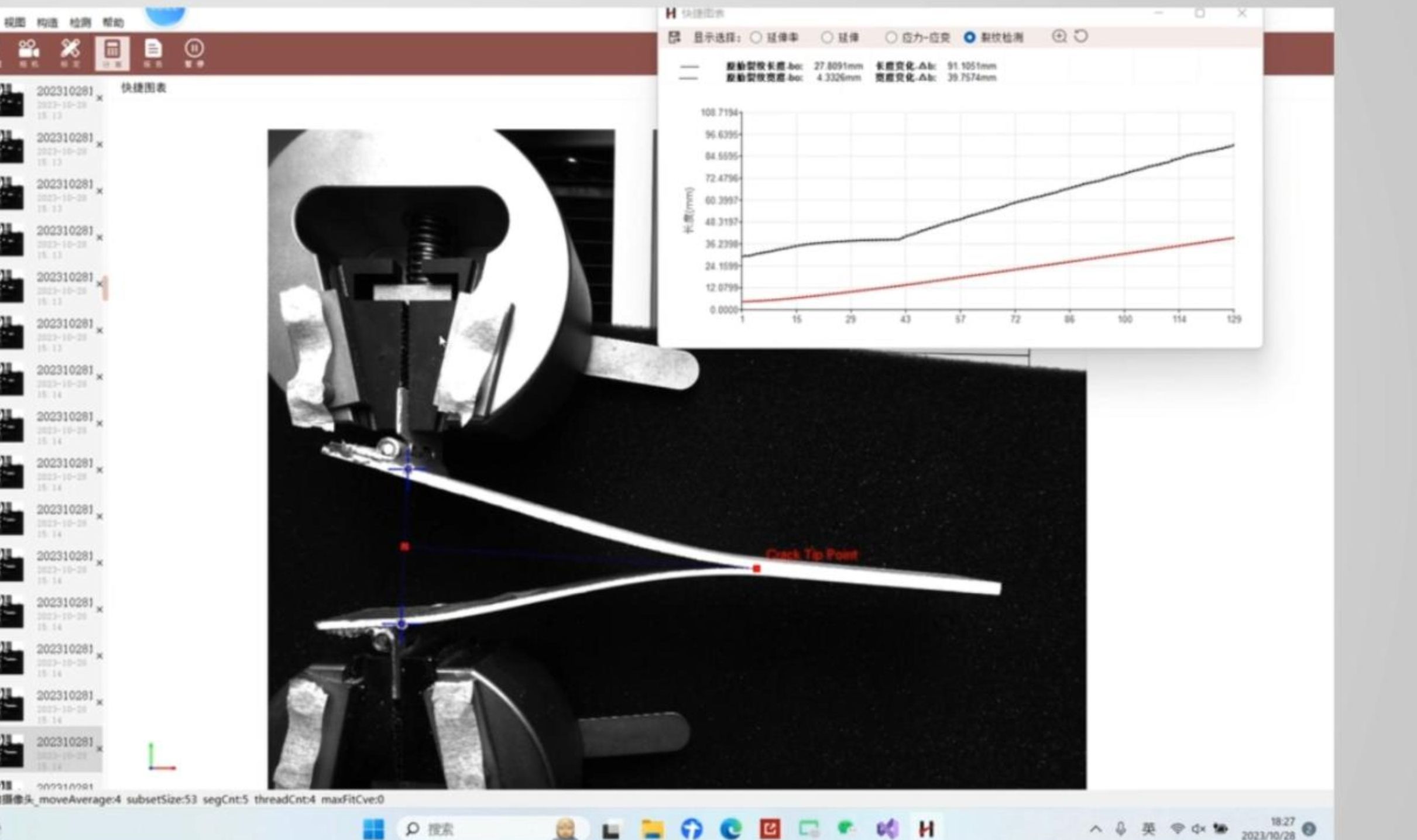Open the 帮助 menu
Screen dimensions: 1417x840
pyautogui.click(x=113, y=22)
